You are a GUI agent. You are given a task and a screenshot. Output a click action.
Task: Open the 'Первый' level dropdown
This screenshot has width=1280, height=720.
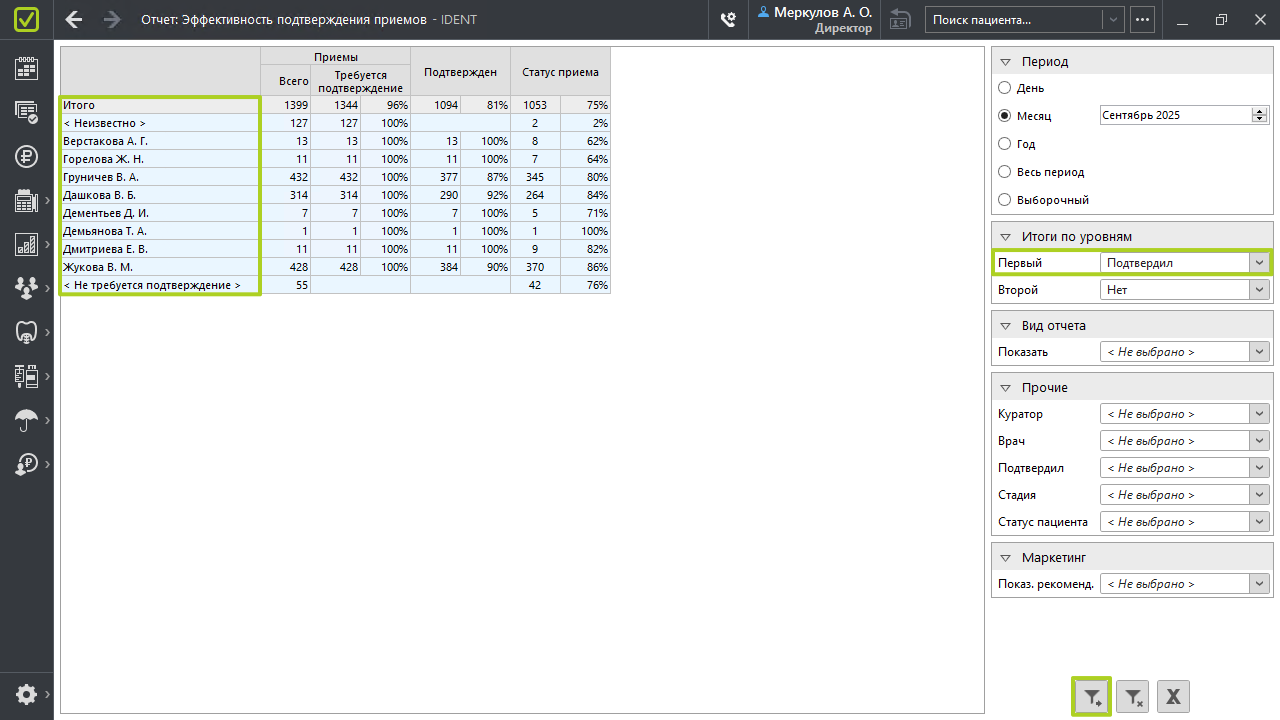[x=1259, y=263]
